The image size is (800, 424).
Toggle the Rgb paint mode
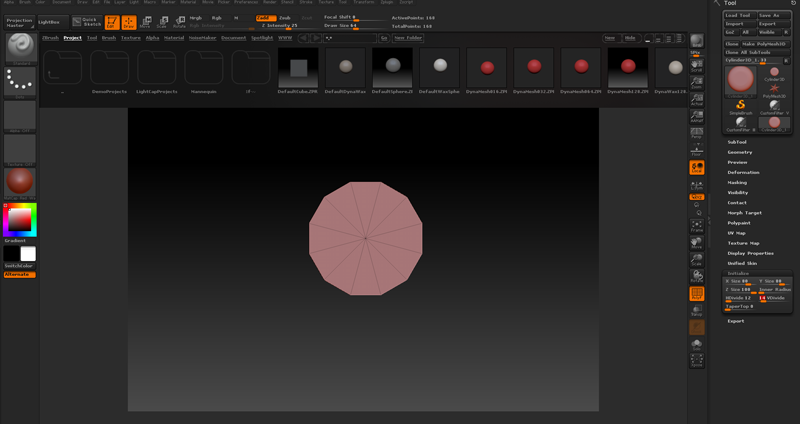[x=217, y=17]
